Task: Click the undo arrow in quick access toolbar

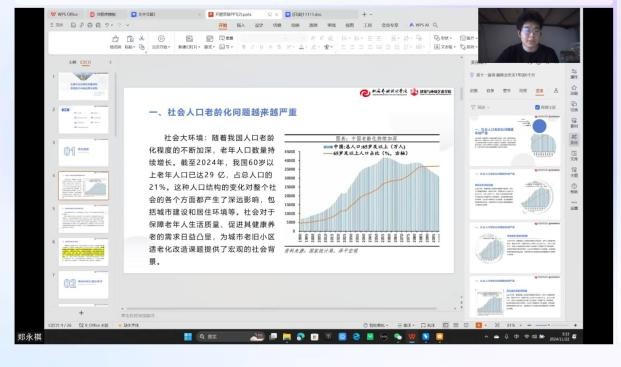Action: click(x=107, y=25)
